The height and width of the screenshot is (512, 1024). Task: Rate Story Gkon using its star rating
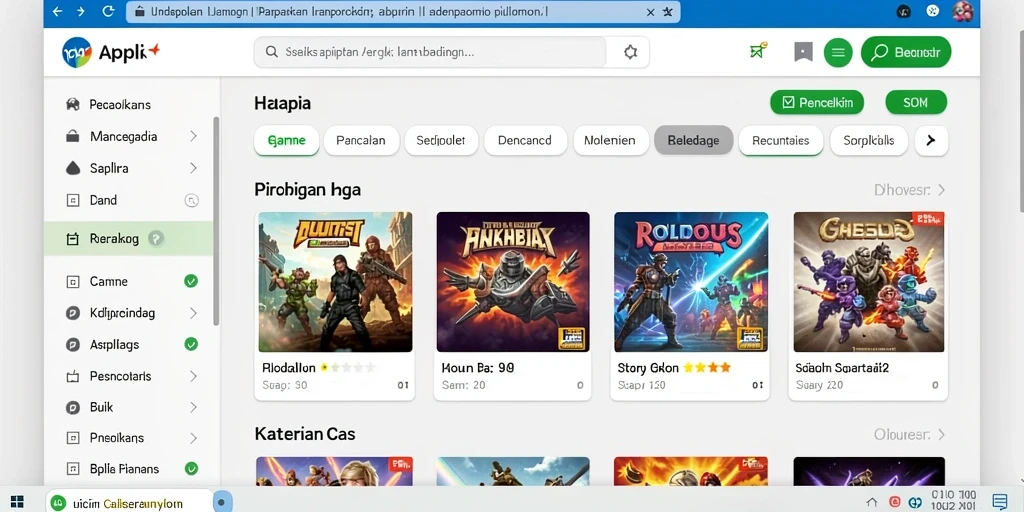(x=707, y=368)
